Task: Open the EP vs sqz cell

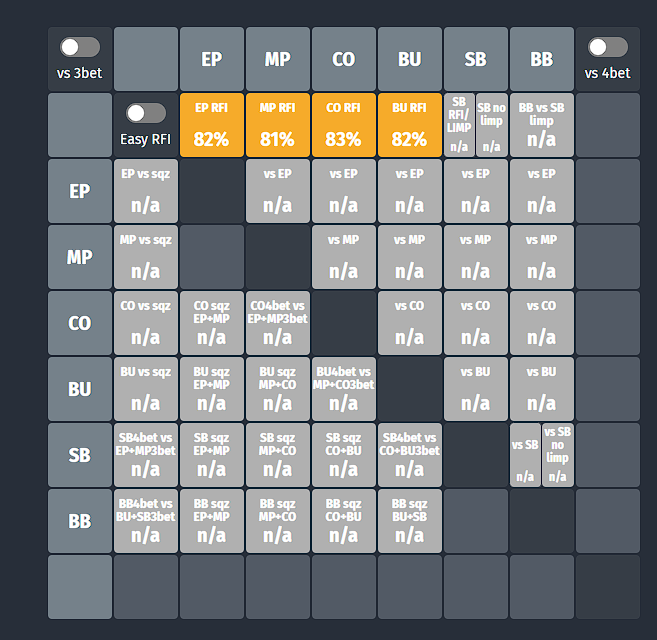Action: (x=146, y=191)
